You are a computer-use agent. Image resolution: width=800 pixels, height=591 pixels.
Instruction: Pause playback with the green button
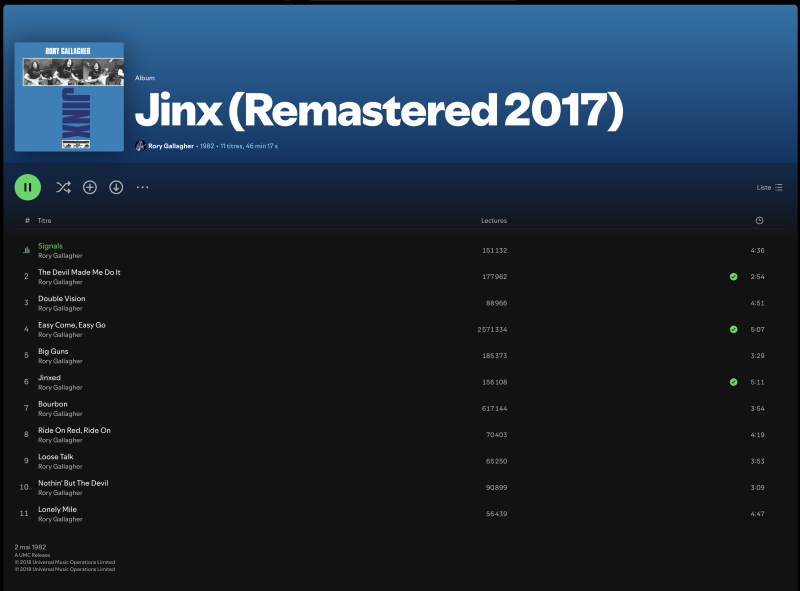(x=28, y=187)
